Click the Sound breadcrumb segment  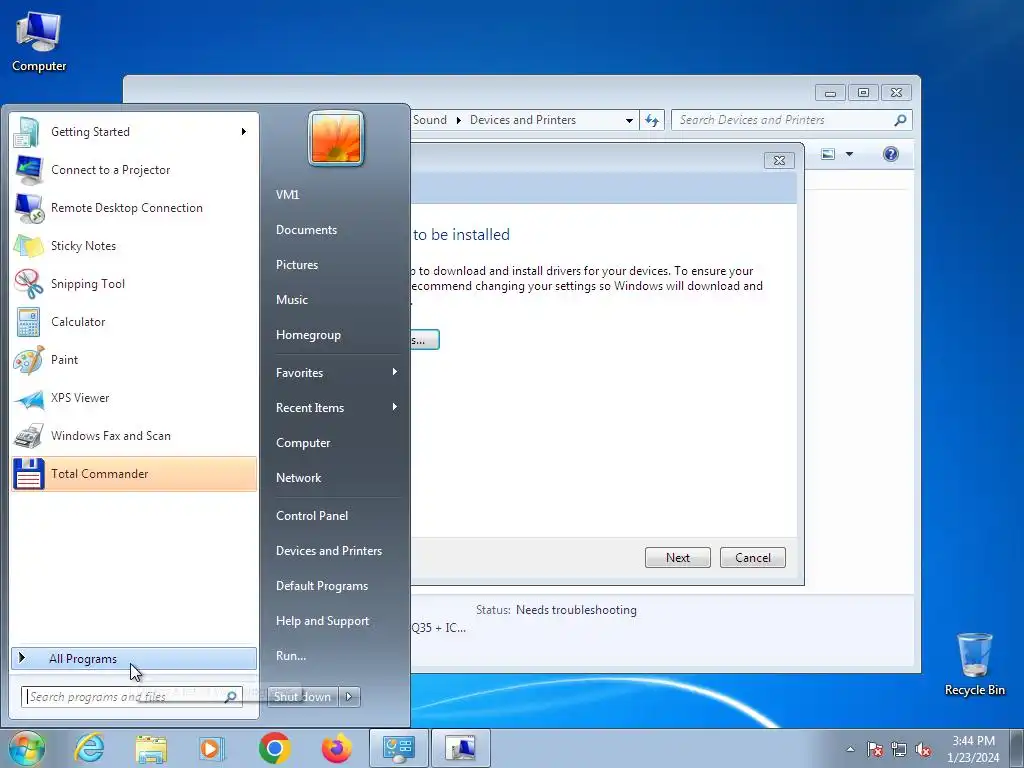(x=430, y=120)
